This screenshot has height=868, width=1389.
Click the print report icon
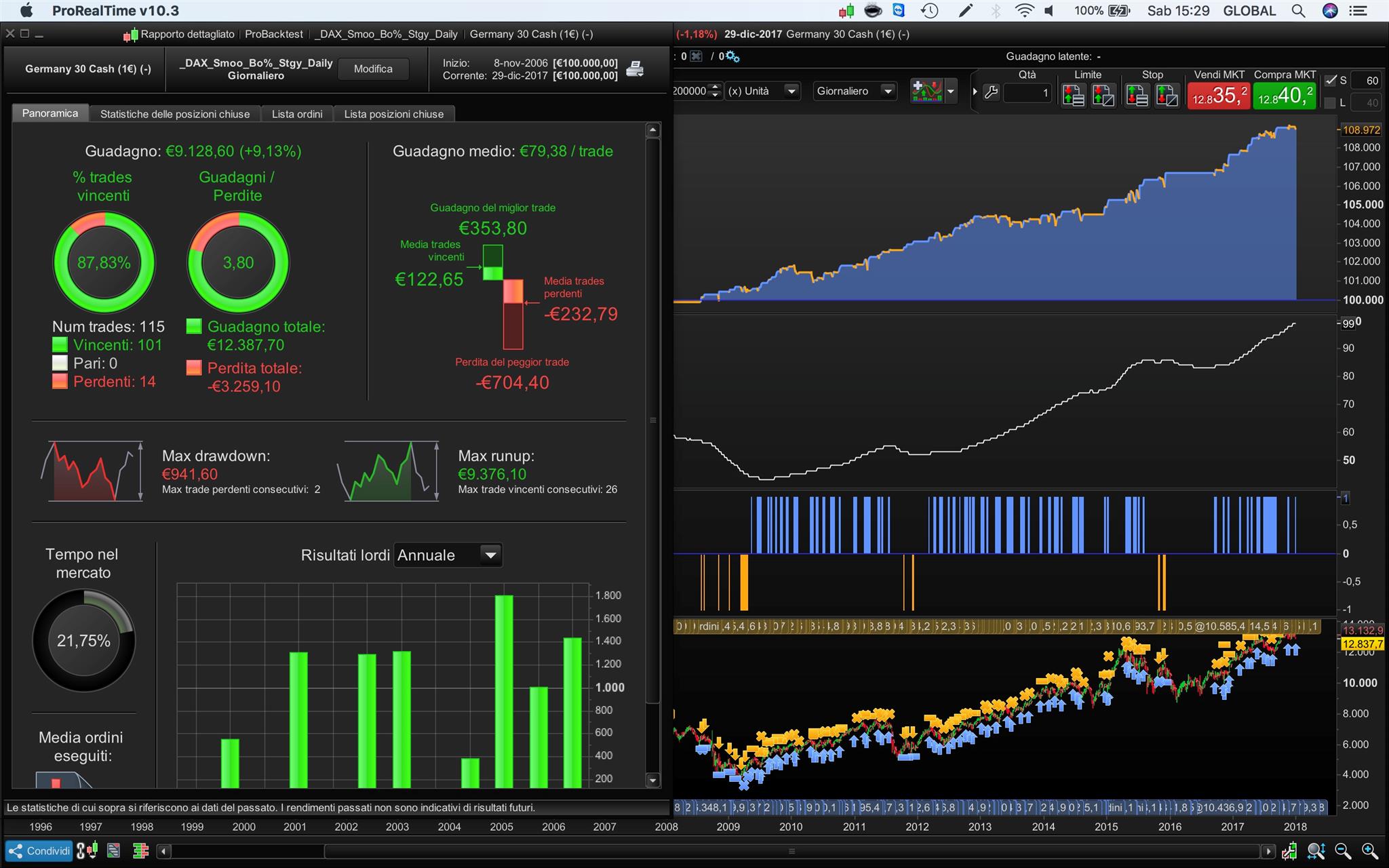click(634, 68)
